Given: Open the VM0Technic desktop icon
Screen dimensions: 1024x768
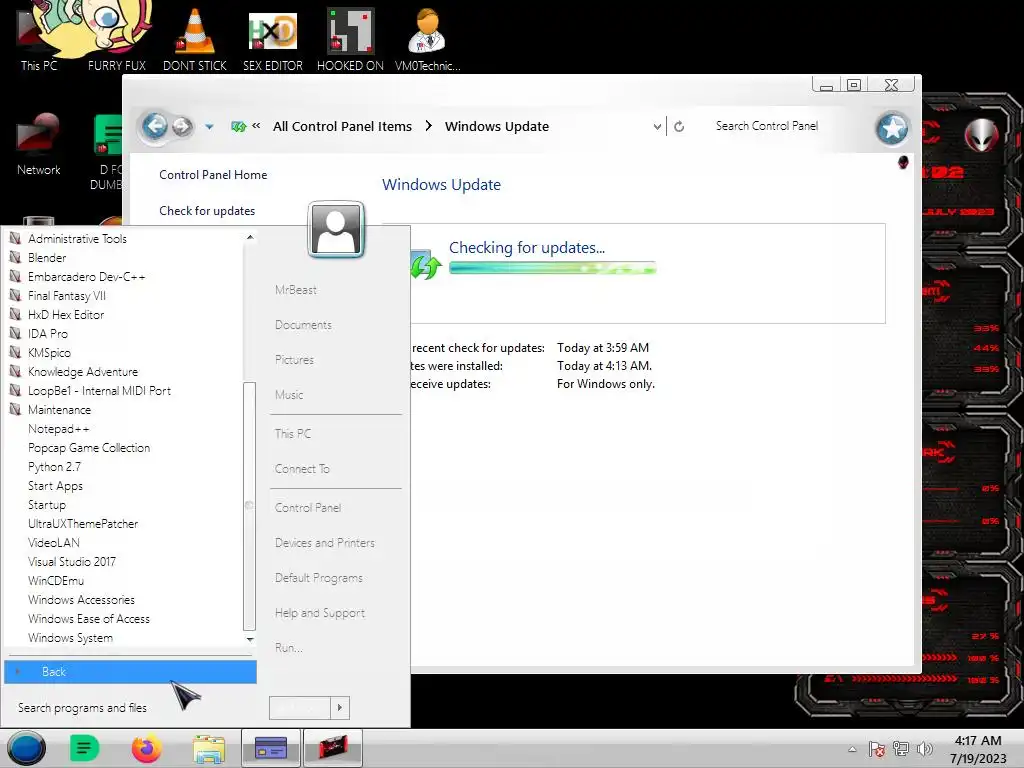Looking at the screenshot, I should click(x=427, y=39).
